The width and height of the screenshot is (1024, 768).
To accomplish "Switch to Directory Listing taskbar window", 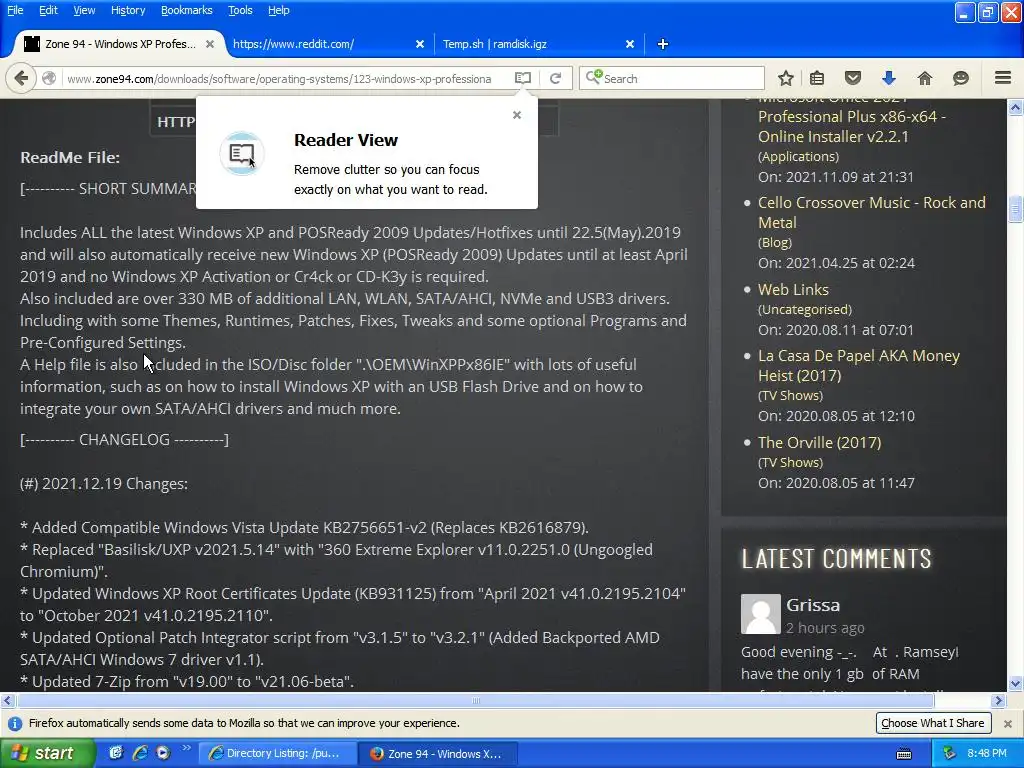I will pyautogui.click(x=276, y=754).
